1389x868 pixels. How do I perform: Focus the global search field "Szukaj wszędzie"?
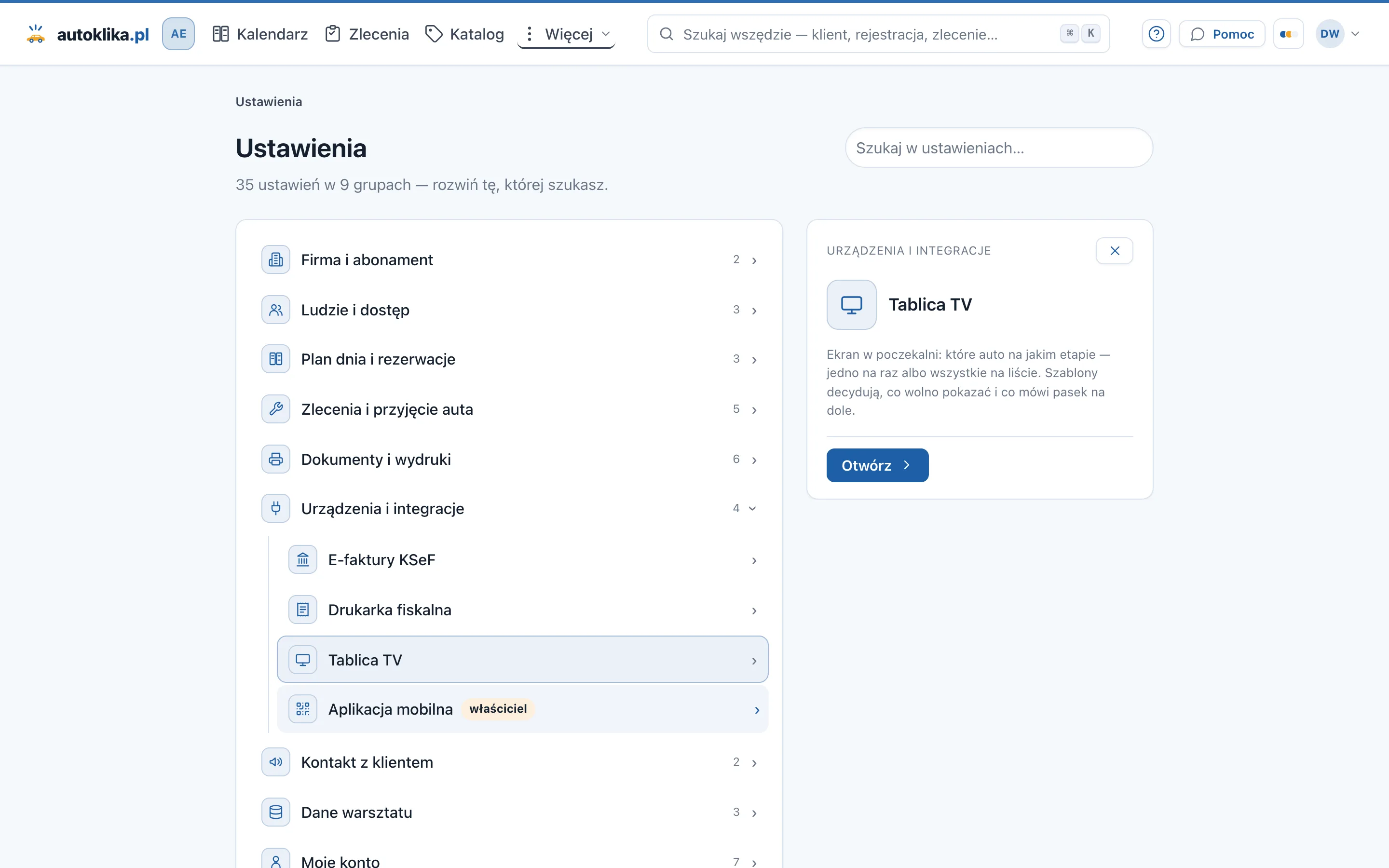pos(878,34)
